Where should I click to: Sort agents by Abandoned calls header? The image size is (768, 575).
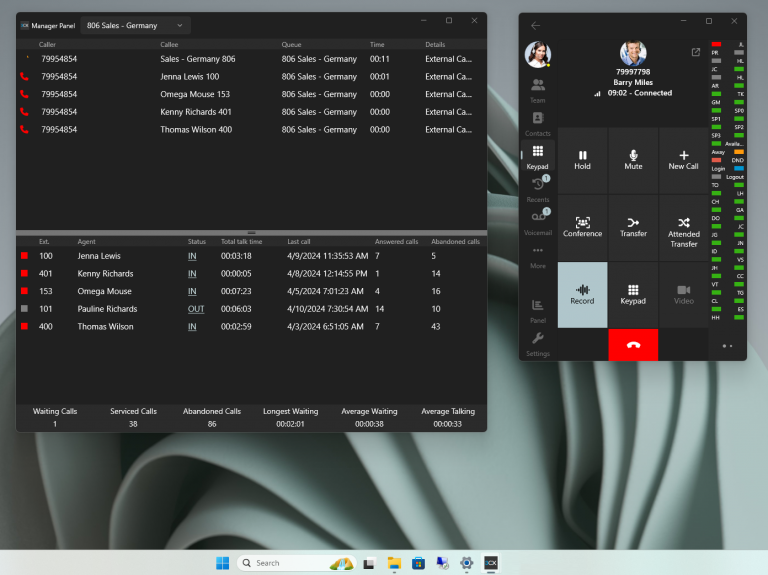[x=456, y=241]
